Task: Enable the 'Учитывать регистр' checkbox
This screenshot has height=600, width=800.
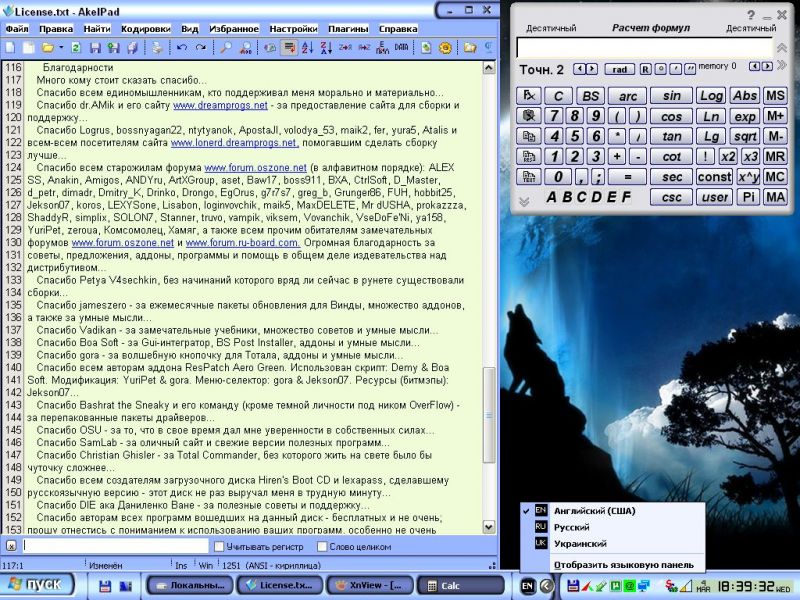Action: pyautogui.click(x=218, y=545)
